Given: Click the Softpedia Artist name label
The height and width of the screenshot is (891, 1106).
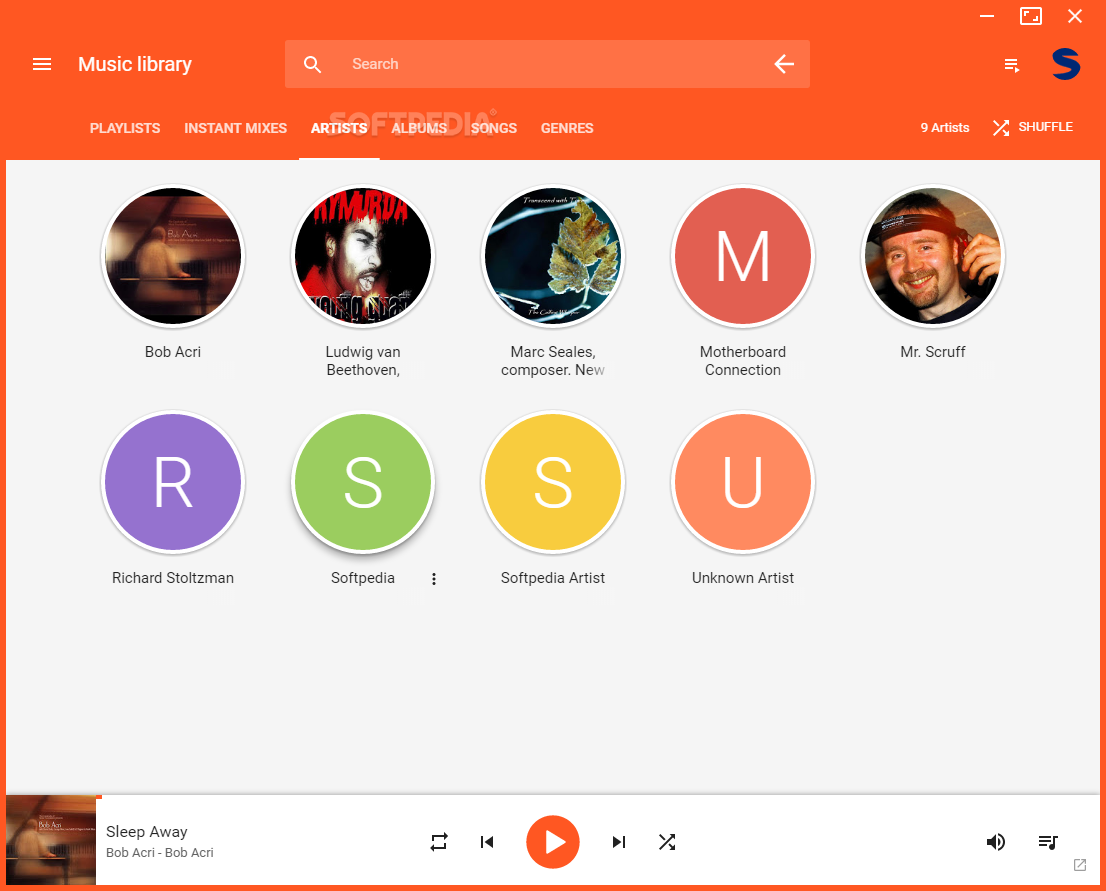Looking at the screenshot, I should [x=553, y=578].
